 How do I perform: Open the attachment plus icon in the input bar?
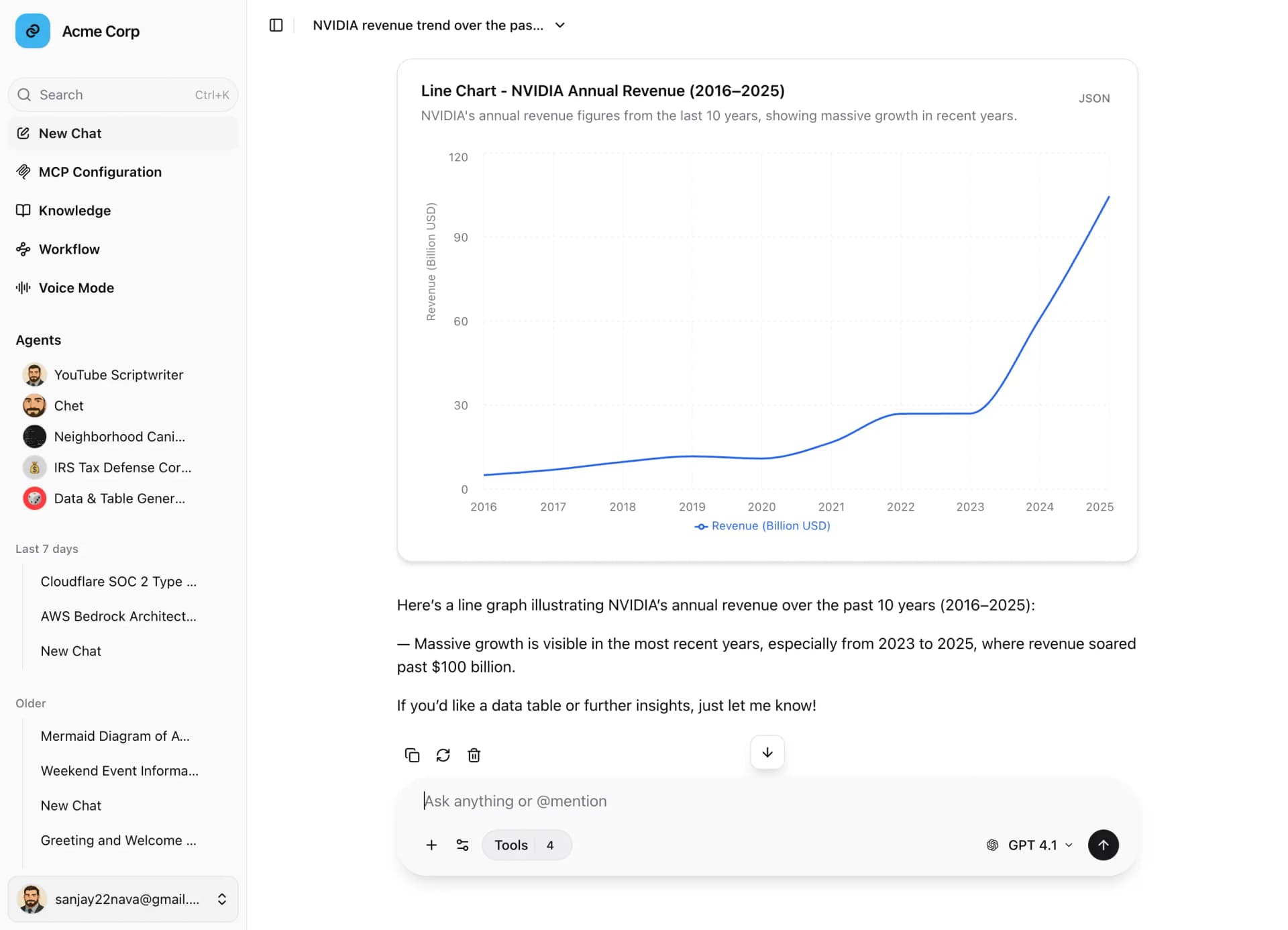pos(431,845)
